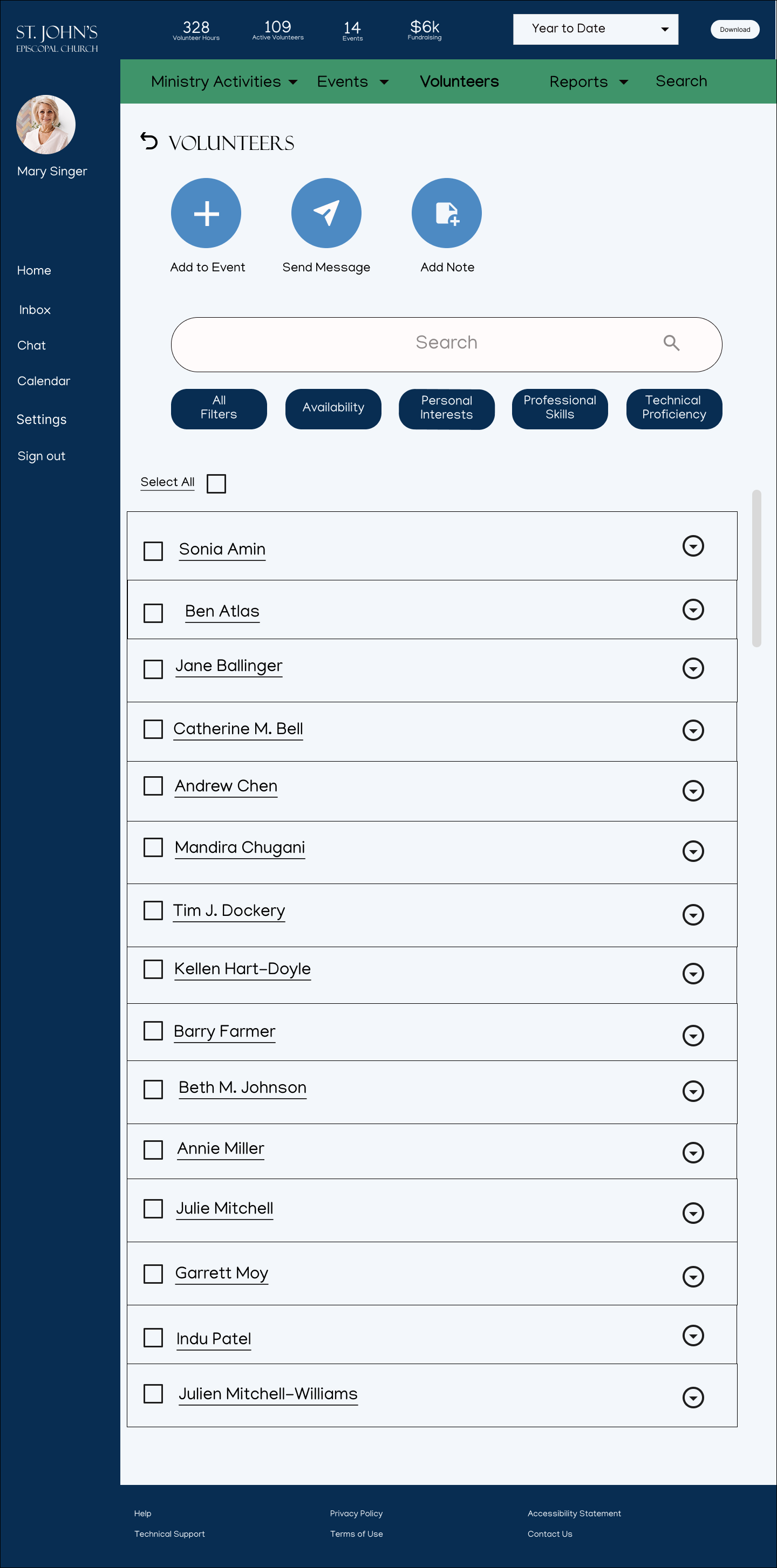Expand Jane Ballinger's row details

(693, 668)
